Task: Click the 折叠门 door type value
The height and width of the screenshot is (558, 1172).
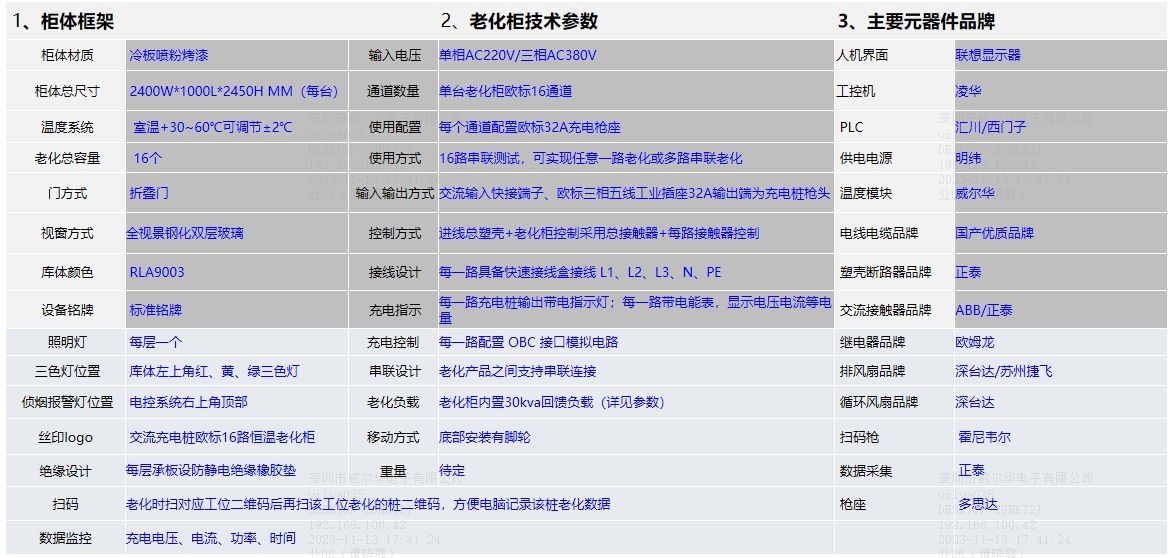Action: tap(149, 193)
